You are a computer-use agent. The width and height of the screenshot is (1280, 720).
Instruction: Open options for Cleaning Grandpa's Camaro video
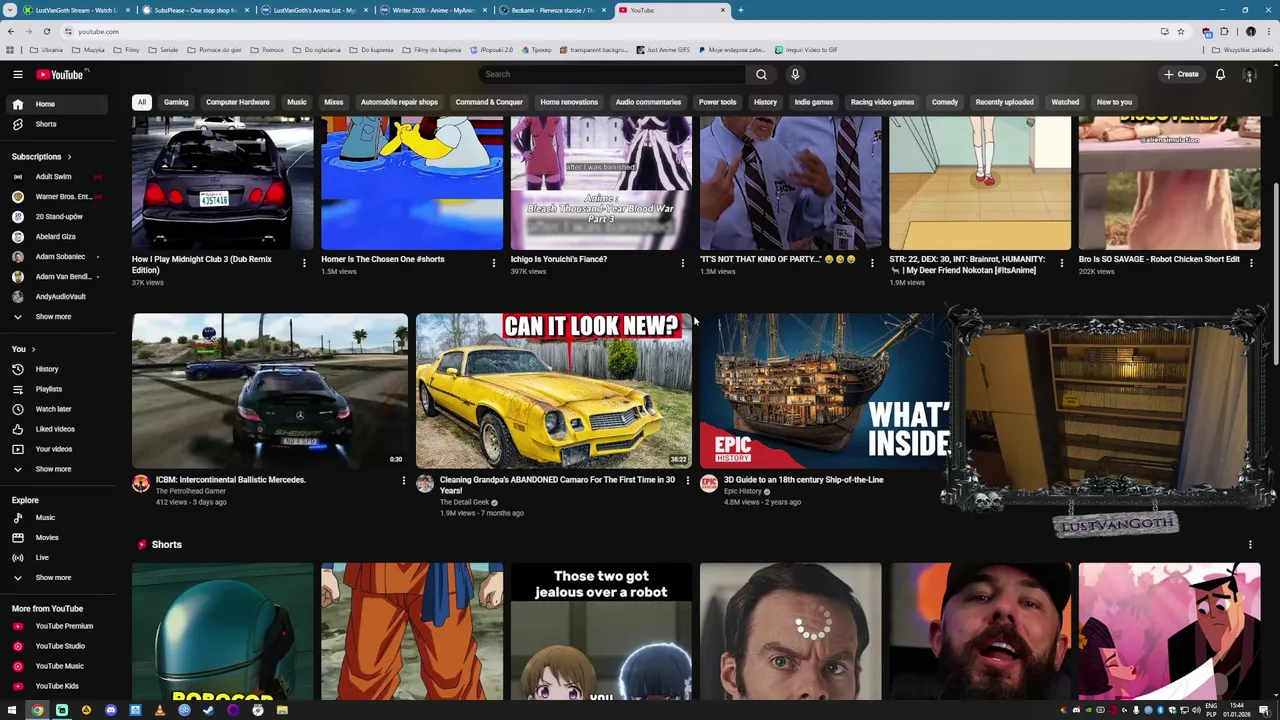coord(687,482)
